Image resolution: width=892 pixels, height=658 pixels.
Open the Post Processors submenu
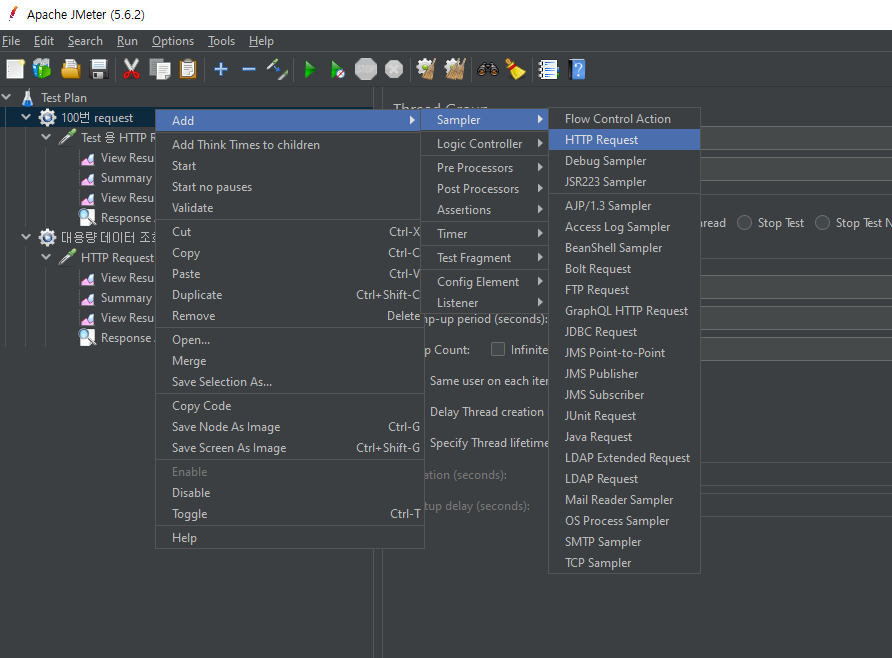coord(484,189)
